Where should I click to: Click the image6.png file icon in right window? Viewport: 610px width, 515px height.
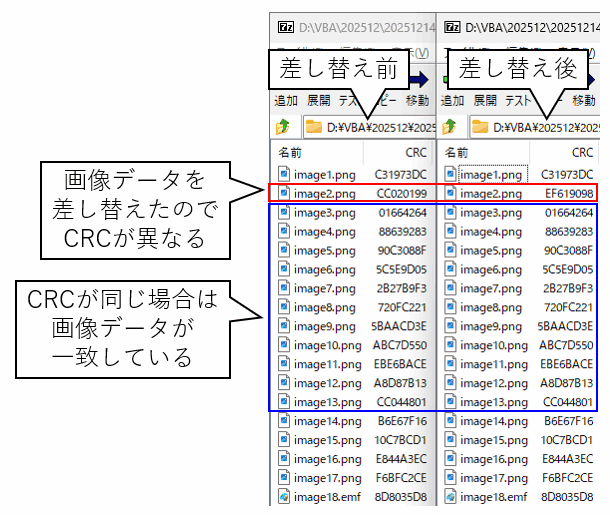[450, 269]
